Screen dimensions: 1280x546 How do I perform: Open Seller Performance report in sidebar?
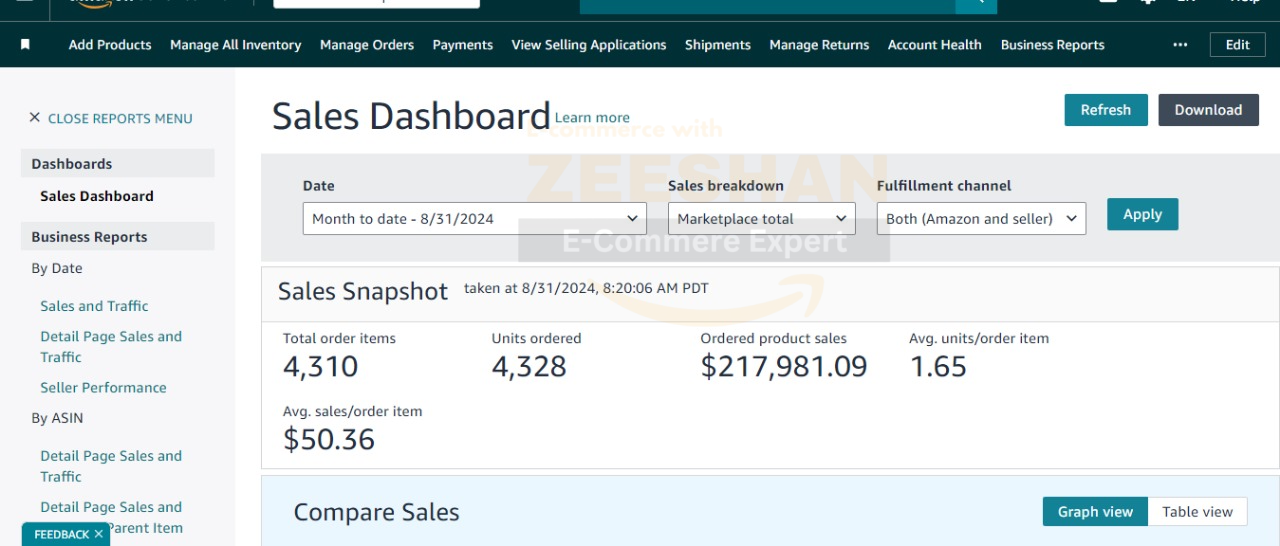103,387
